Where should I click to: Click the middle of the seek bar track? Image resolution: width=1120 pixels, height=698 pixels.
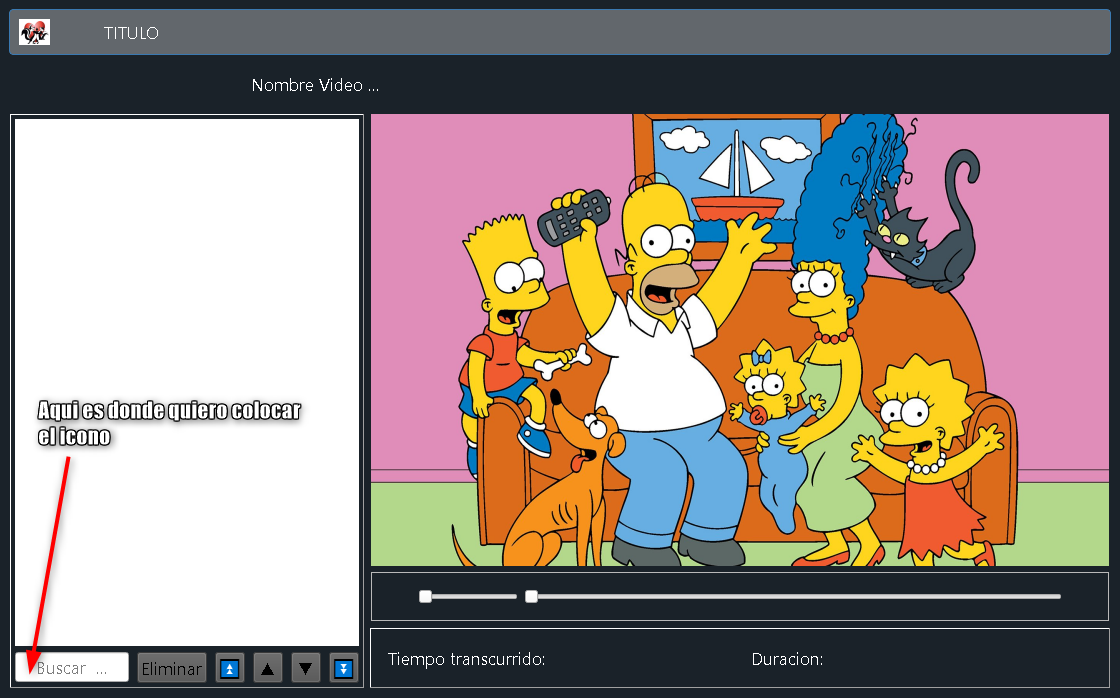click(x=795, y=596)
